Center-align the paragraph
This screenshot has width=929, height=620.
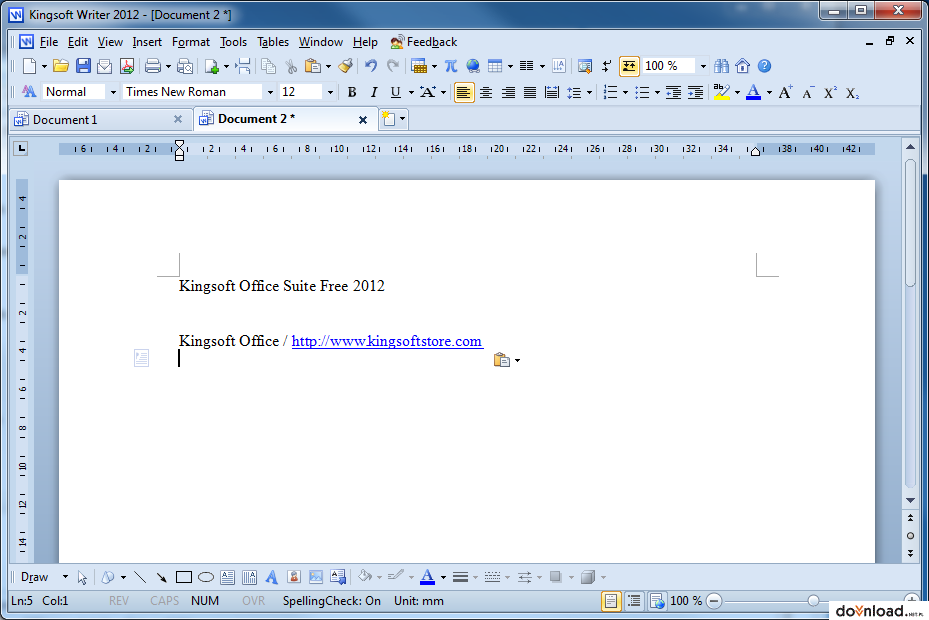pos(486,92)
